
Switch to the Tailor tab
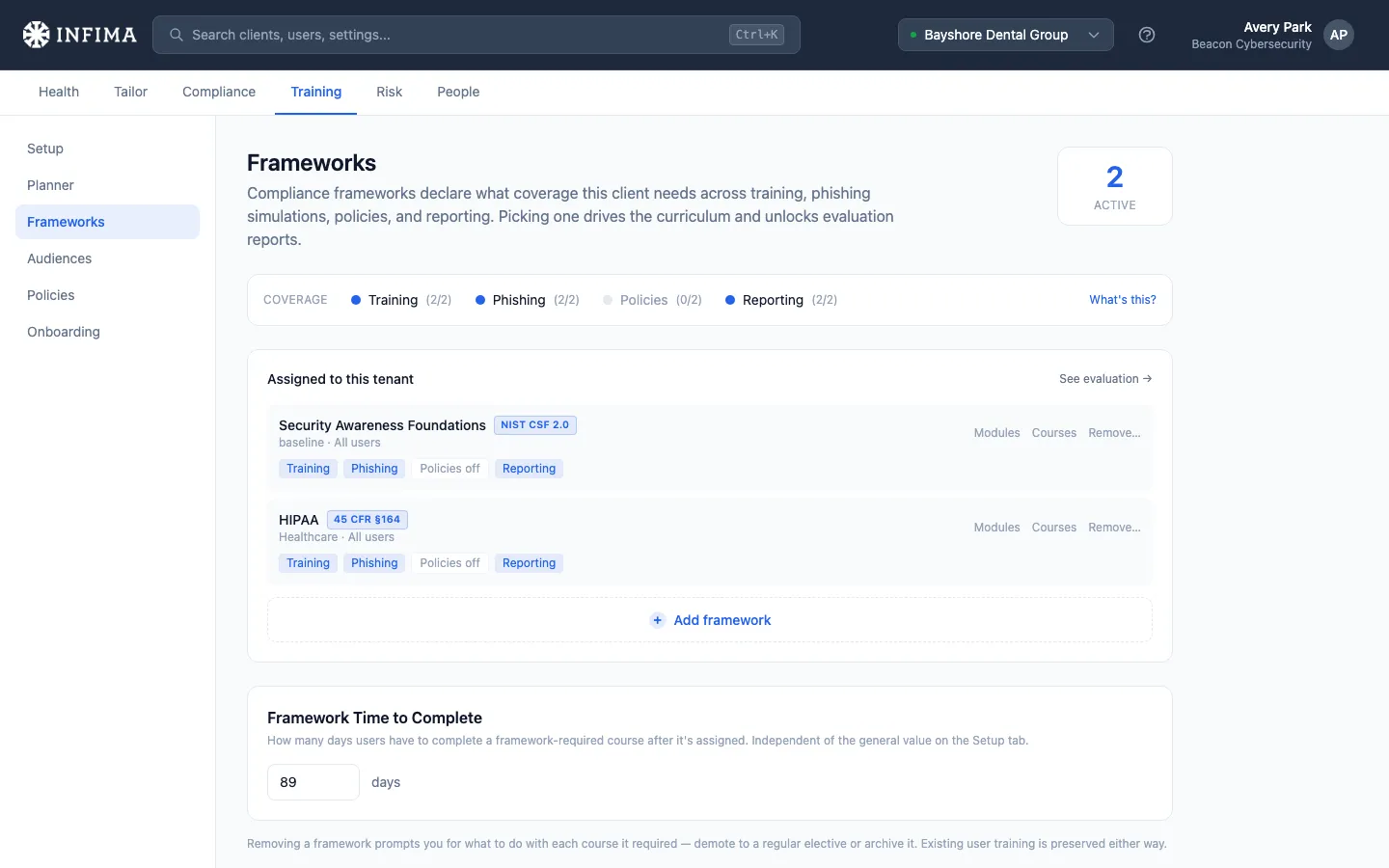[x=130, y=92]
